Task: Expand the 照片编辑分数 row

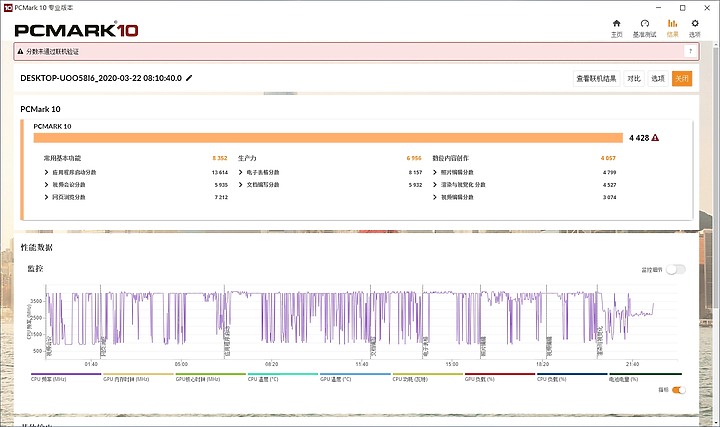Action: 435,172
